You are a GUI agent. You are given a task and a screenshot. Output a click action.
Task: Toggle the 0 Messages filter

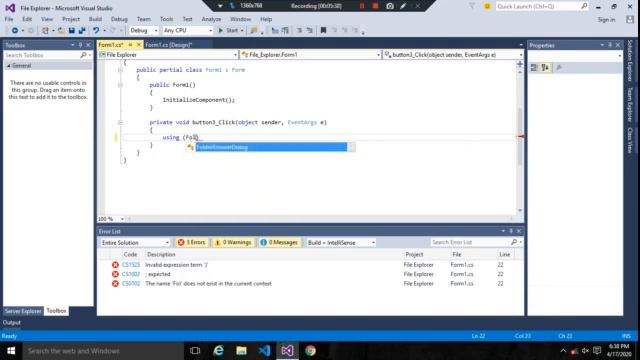[x=279, y=242]
